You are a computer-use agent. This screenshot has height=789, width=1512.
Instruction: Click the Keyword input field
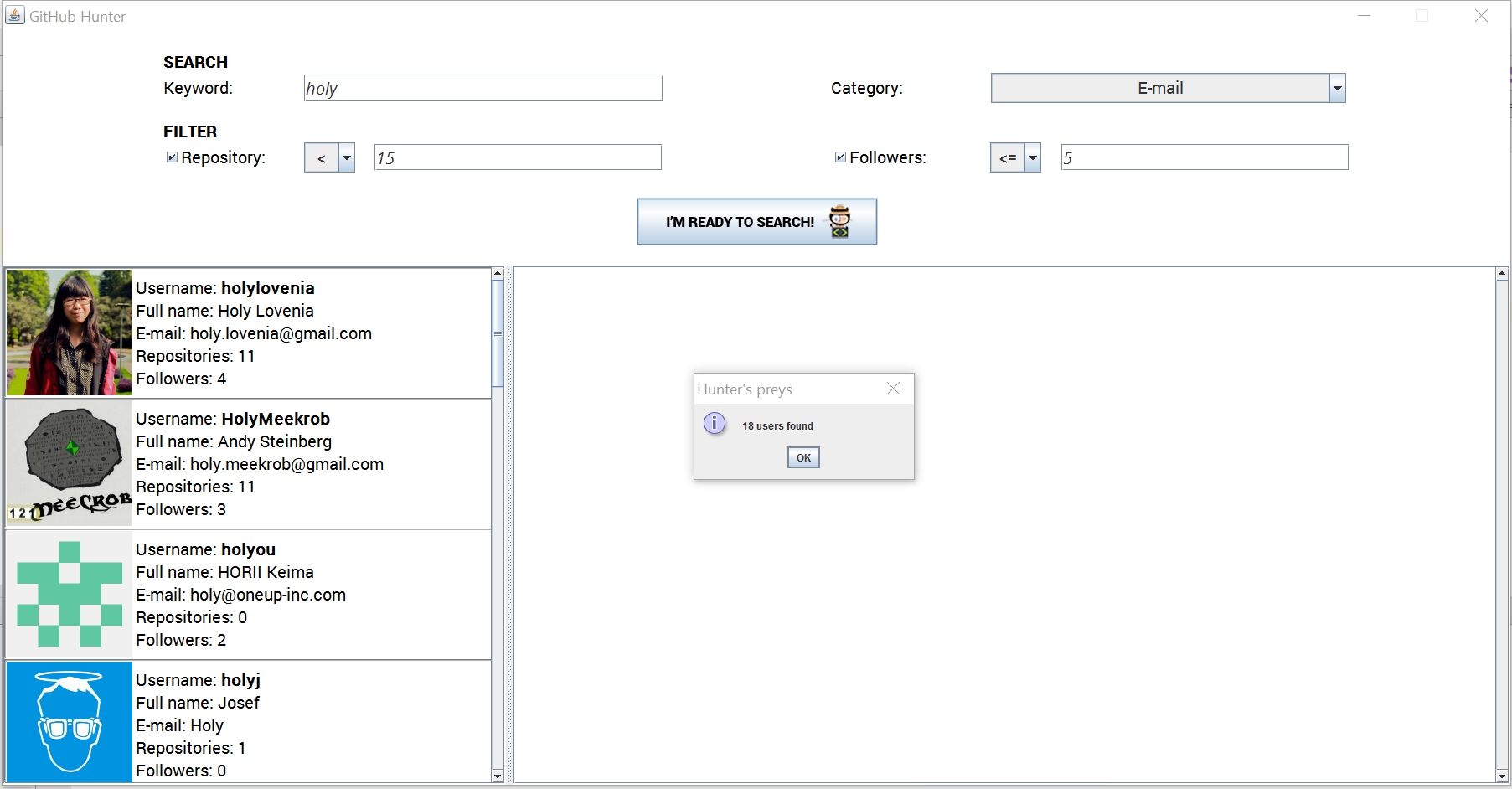482,88
